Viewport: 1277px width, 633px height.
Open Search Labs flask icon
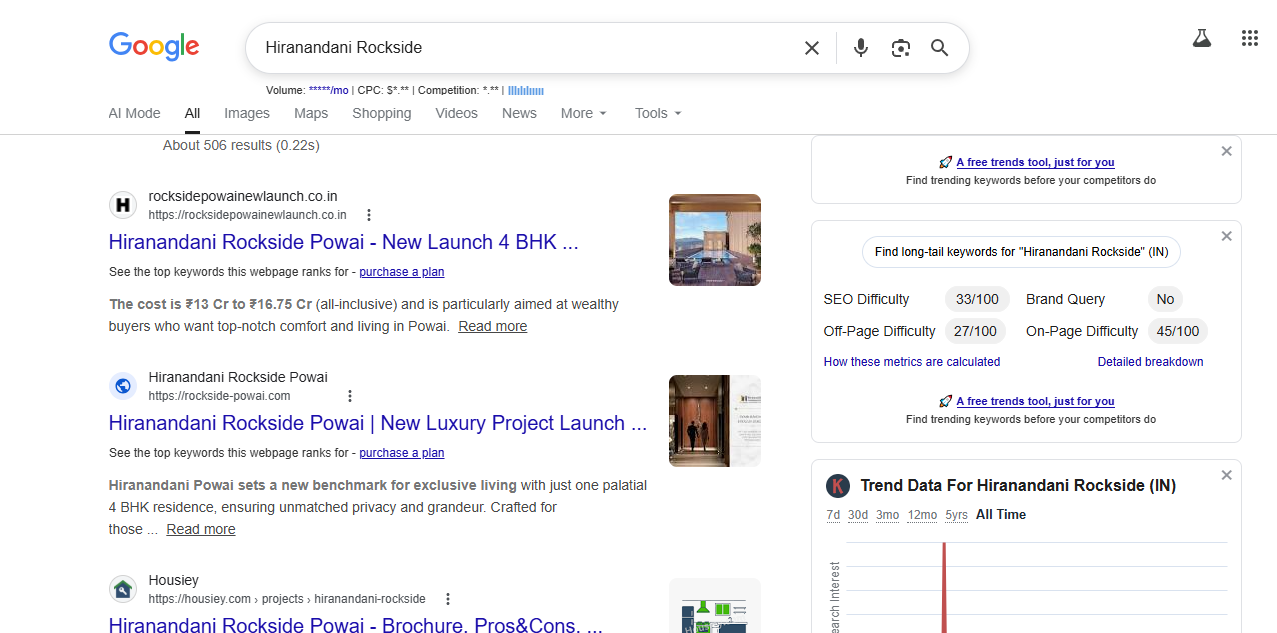coord(1201,39)
